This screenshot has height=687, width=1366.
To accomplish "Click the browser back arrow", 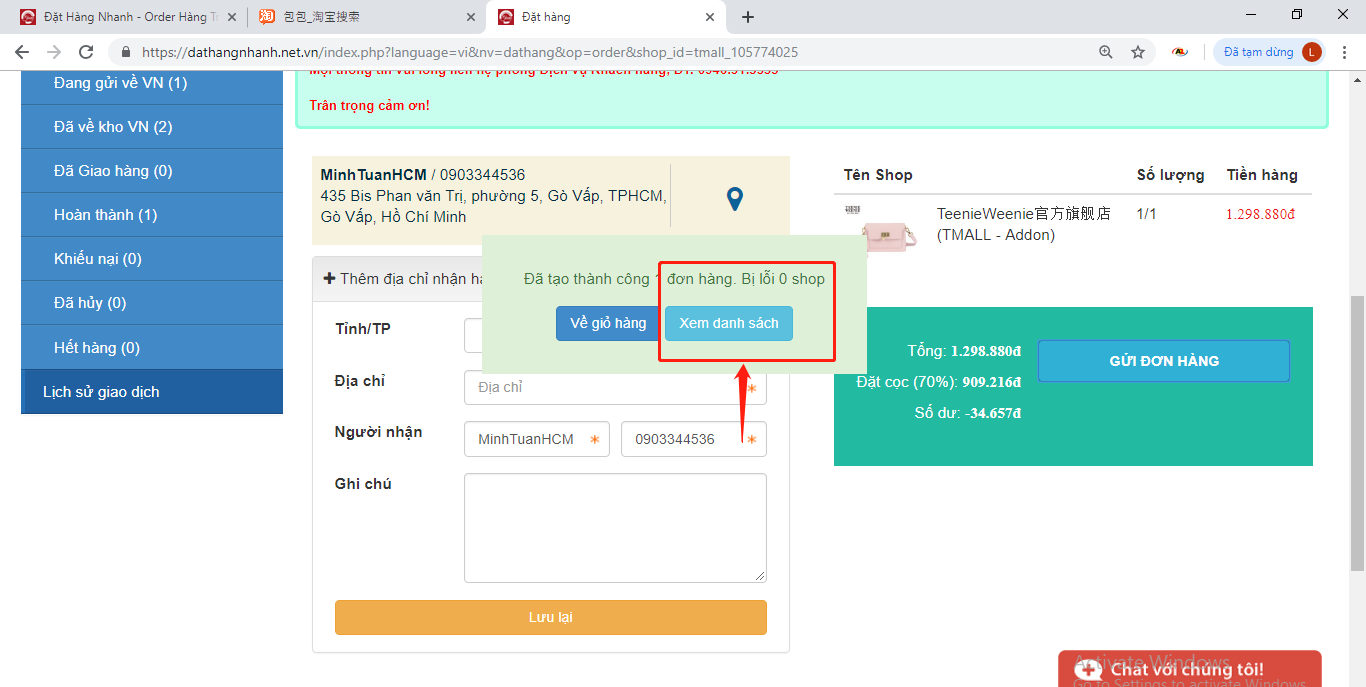I will [x=22, y=52].
